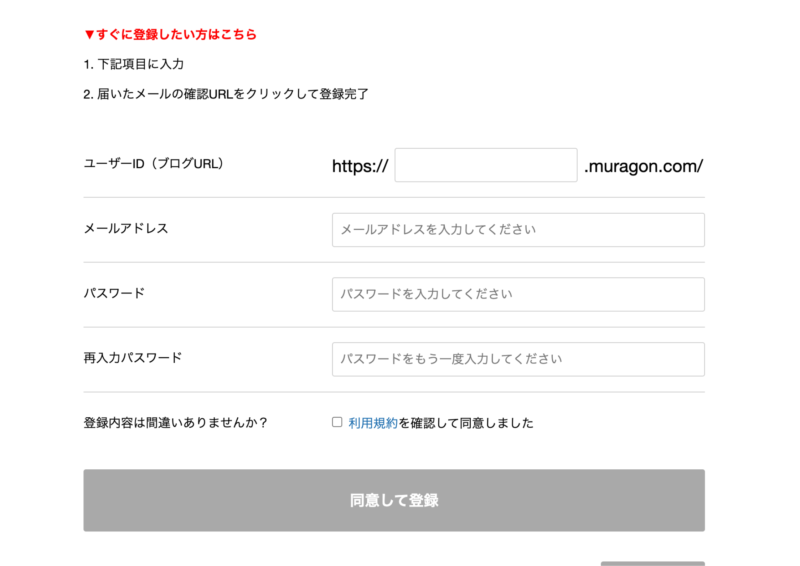Click the user ID blog URL input field

(486, 165)
